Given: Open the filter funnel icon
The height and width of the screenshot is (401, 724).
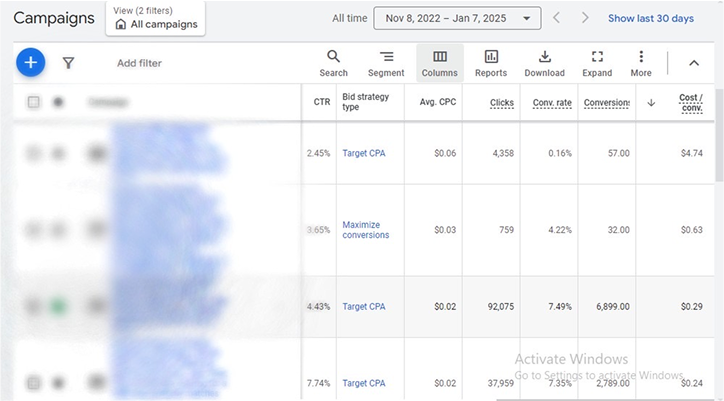Looking at the screenshot, I should (68, 63).
